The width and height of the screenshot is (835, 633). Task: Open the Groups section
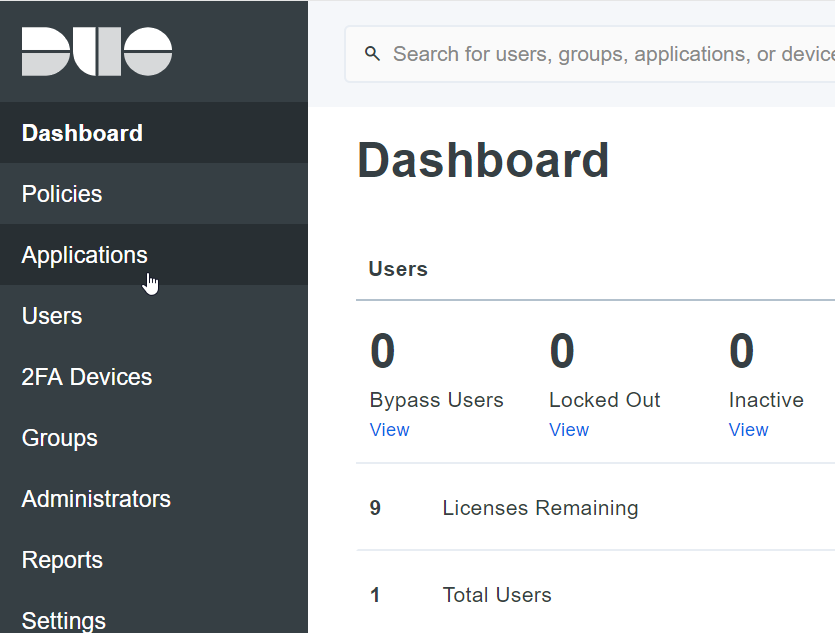(x=60, y=438)
